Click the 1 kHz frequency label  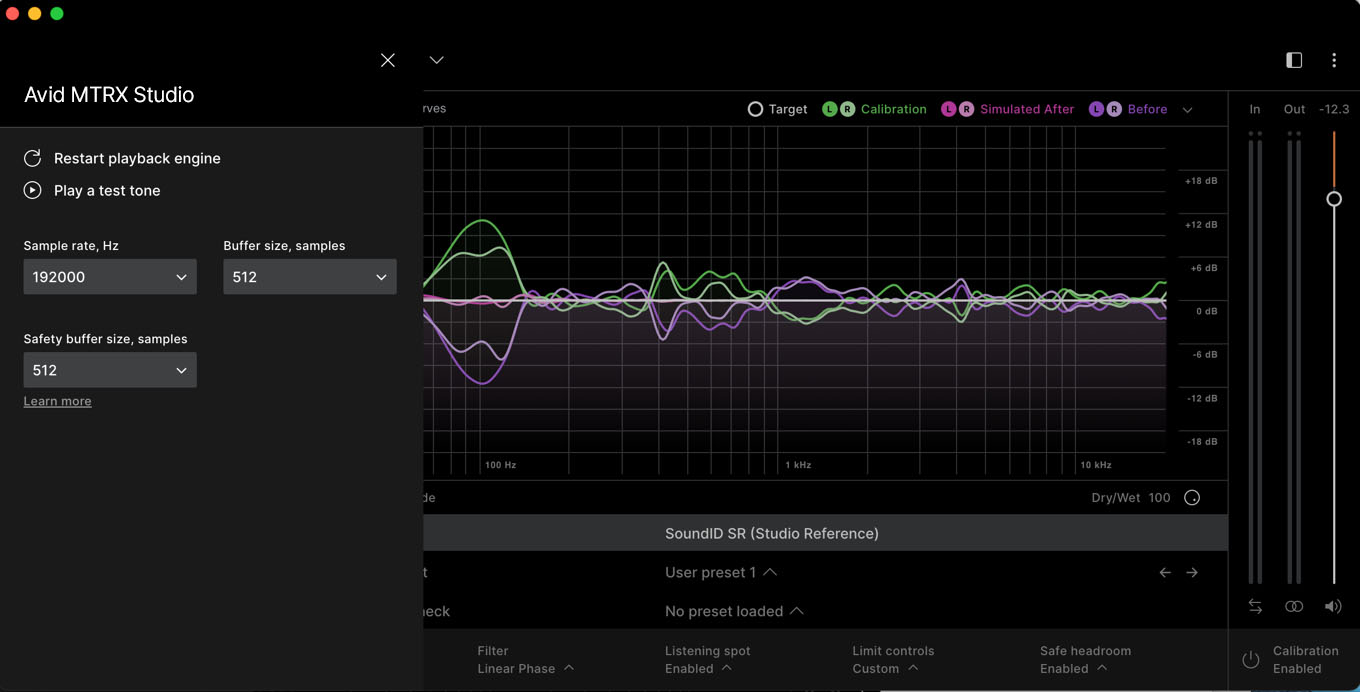798,465
